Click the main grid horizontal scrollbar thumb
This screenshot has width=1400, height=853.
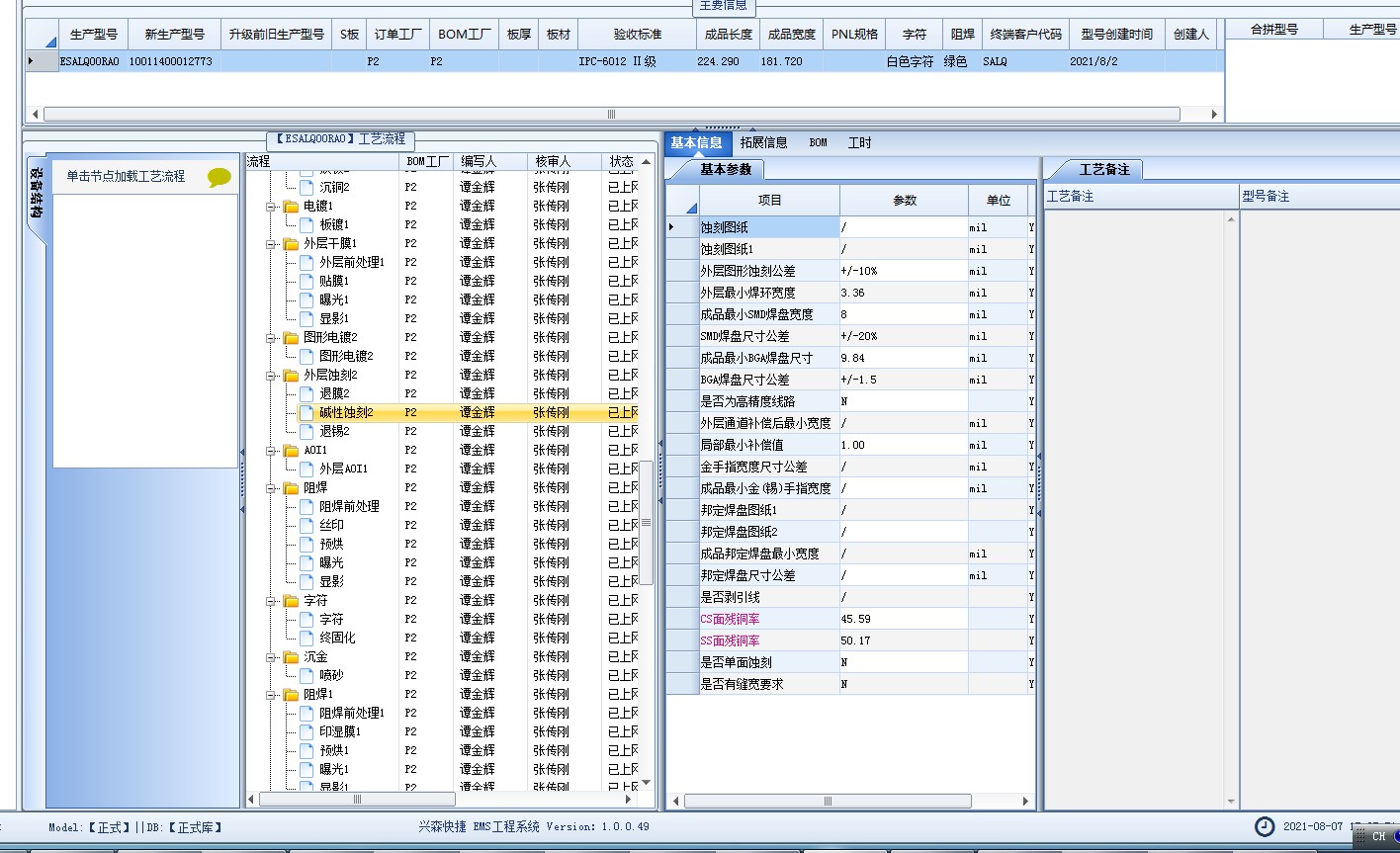611,114
